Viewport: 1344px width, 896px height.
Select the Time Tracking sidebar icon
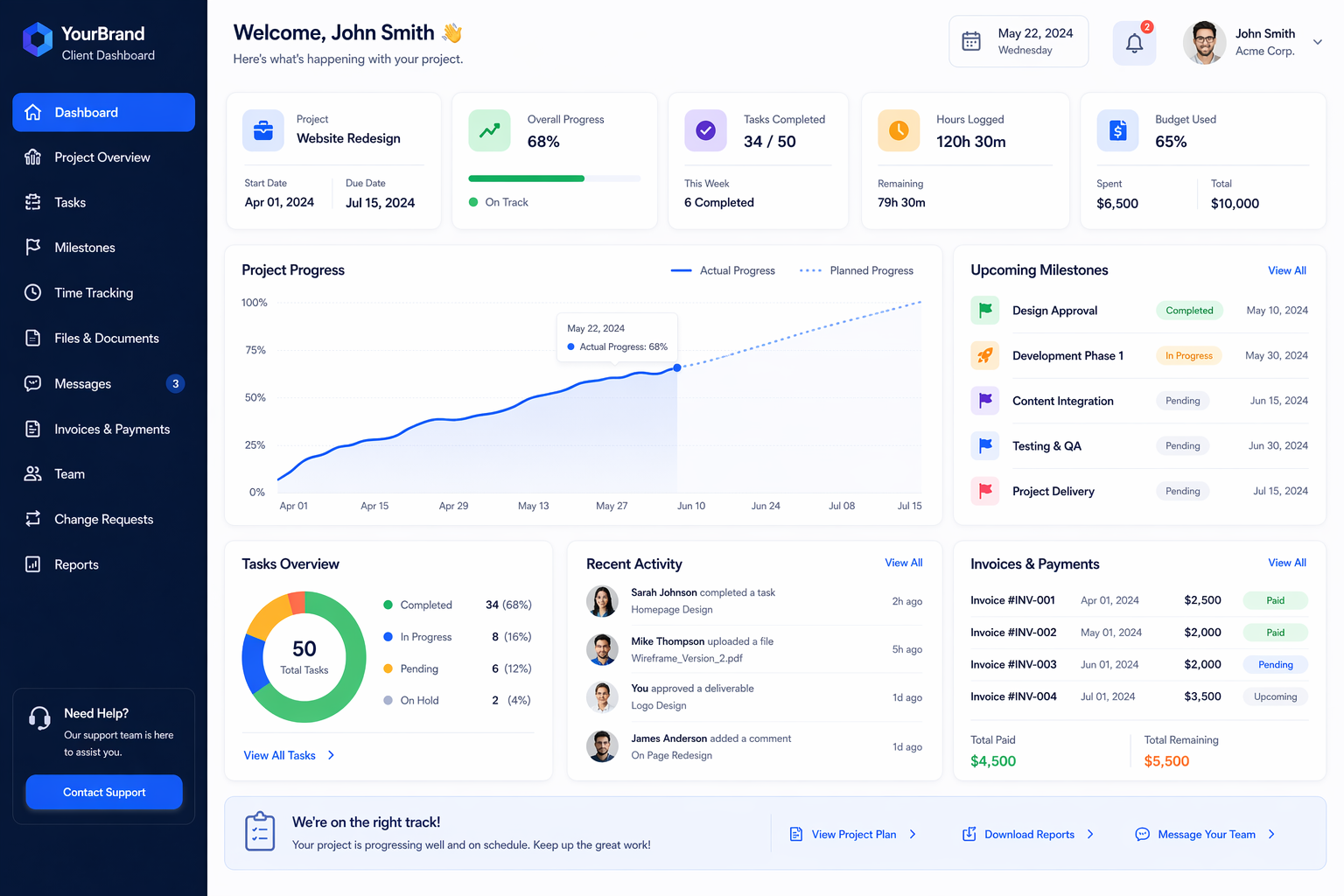32,292
